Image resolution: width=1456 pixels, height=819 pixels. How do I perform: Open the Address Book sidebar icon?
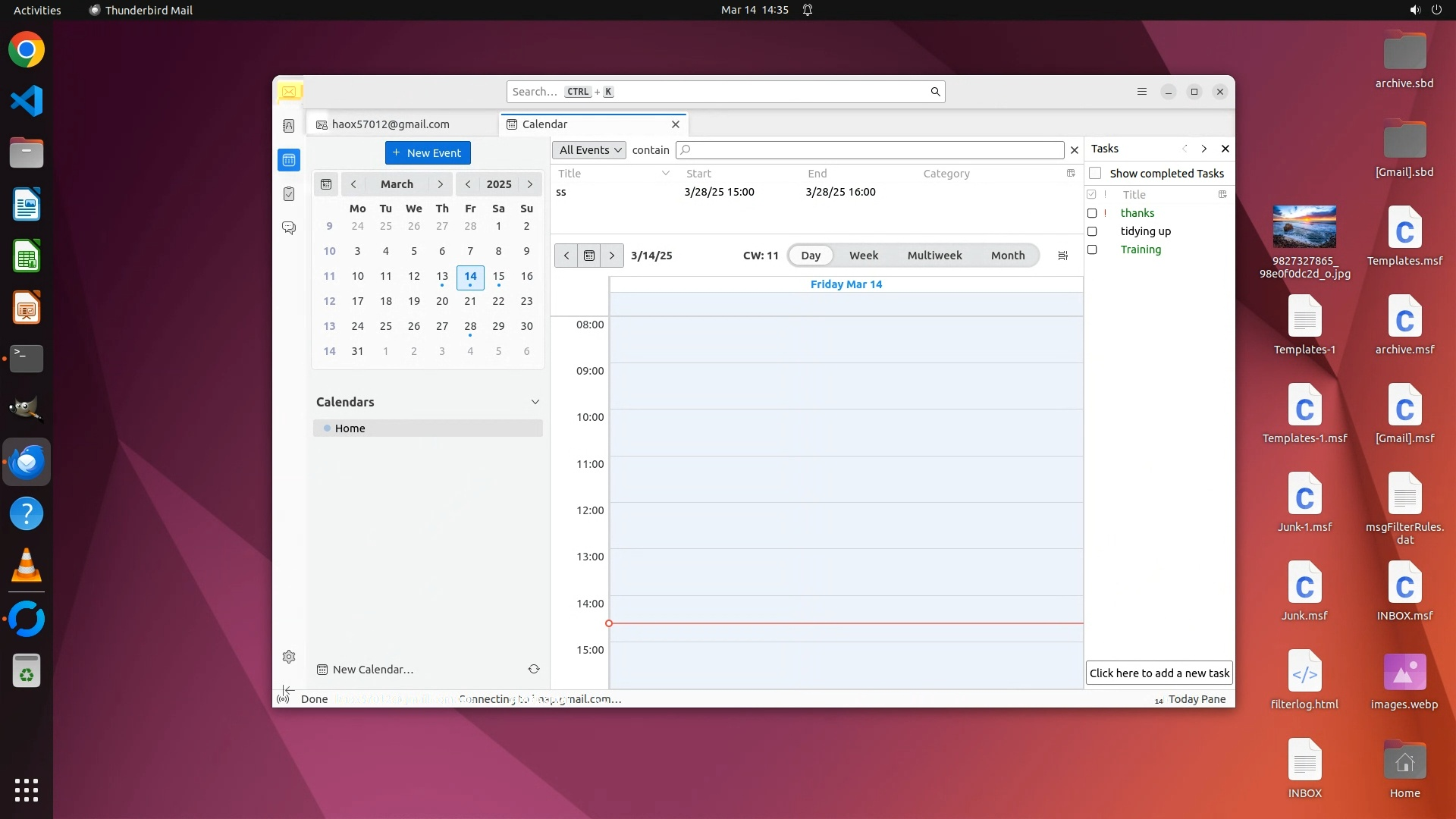289,126
